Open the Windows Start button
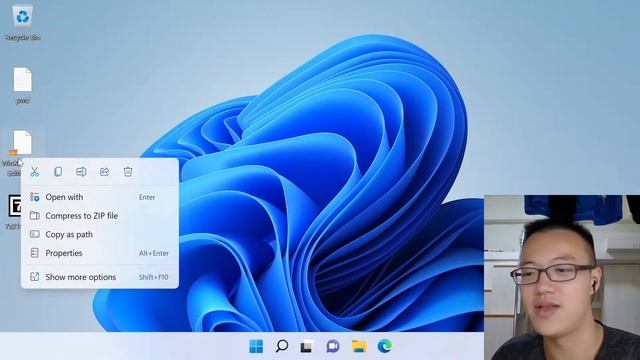The height and width of the screenshot is (360, 640). 256,347
